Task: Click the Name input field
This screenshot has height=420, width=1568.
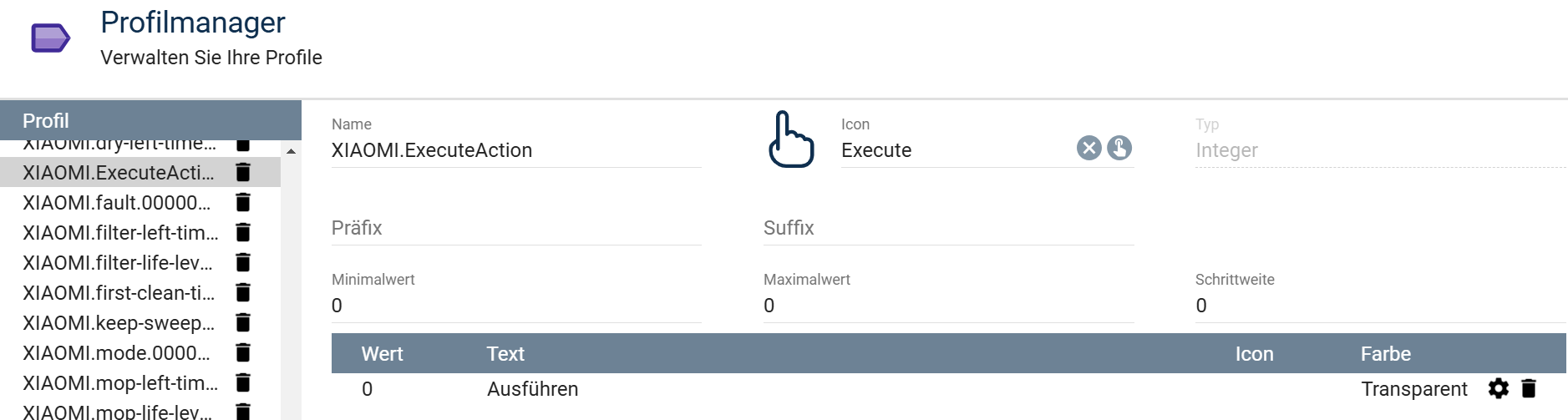Action: [x=515, y=150]
